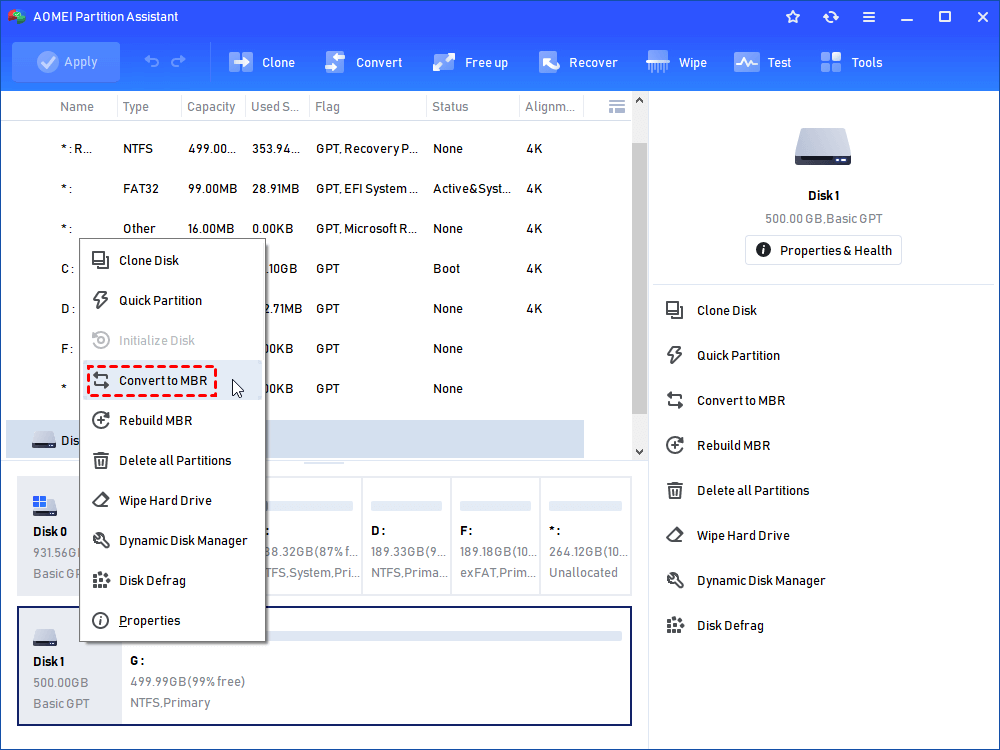Sort by the Status column header
The width and height of the screenshot is (1000, 750).
coord(450,107)
